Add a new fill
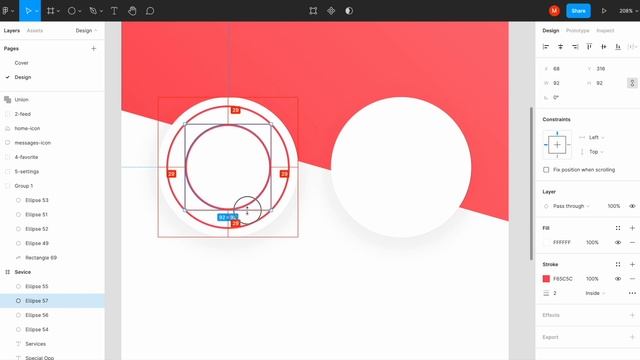The width and height of the screenshot is (640, 360). pos(632,228)
